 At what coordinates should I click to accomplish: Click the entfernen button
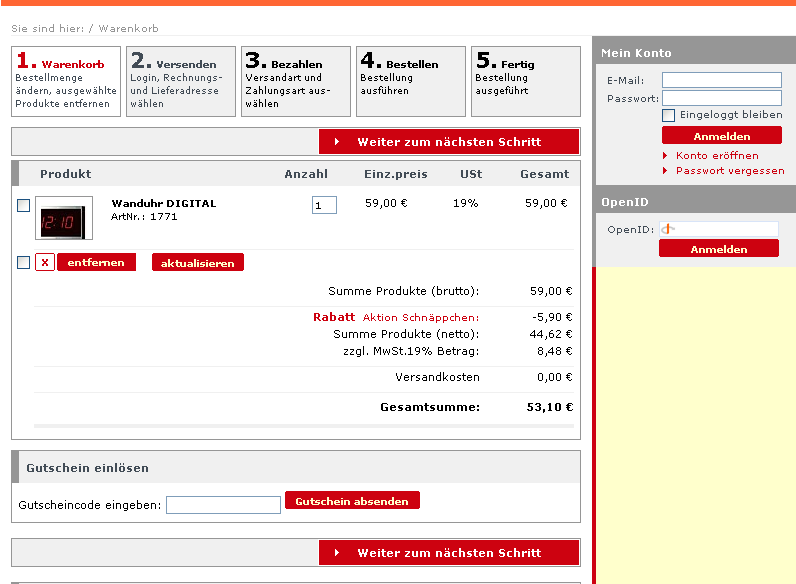96,262
